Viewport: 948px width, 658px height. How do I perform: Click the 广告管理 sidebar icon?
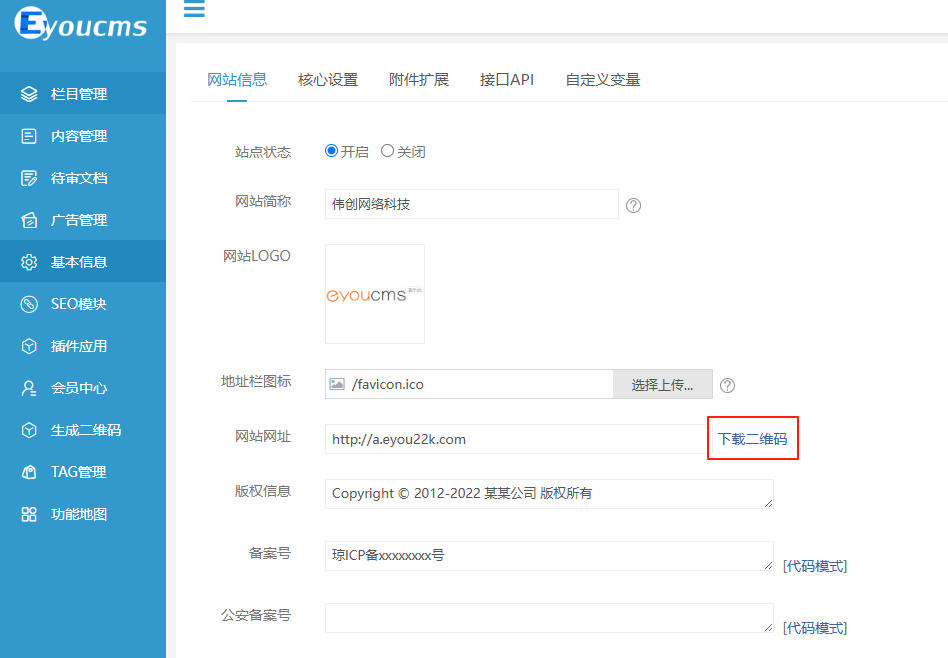(29, 220)
